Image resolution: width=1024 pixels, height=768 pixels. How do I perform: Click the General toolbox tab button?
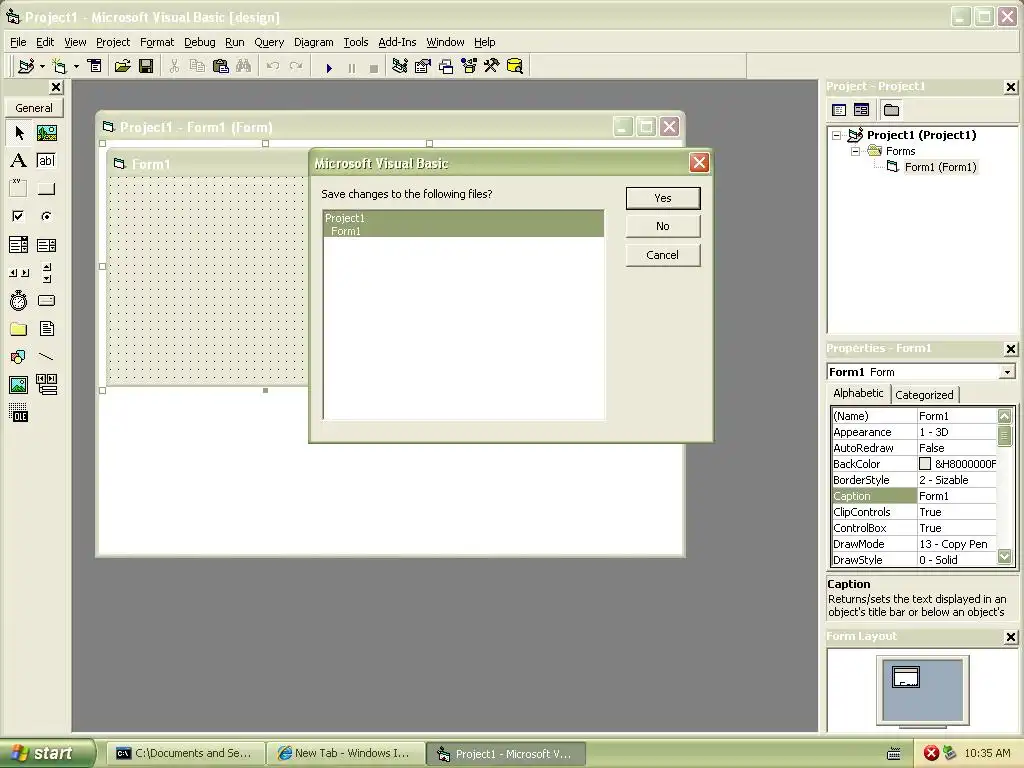[34, 108]
